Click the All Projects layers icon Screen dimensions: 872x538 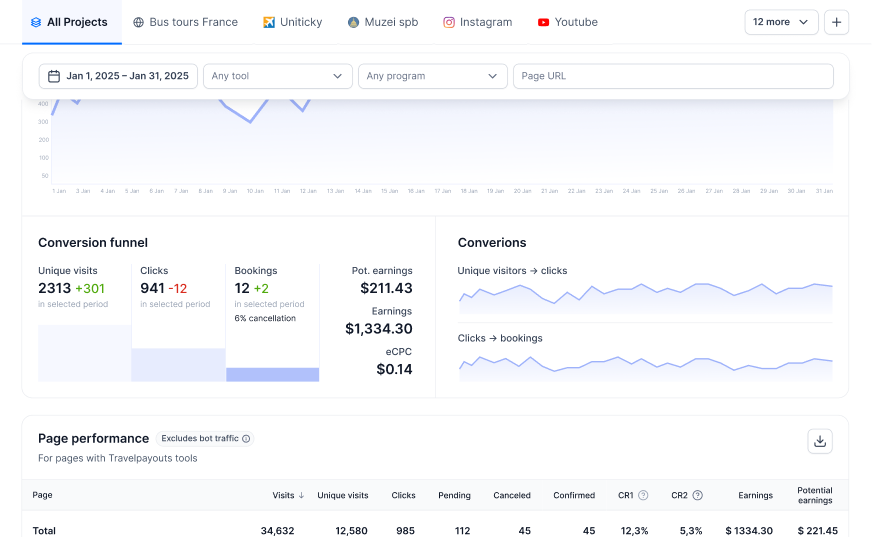36,22
